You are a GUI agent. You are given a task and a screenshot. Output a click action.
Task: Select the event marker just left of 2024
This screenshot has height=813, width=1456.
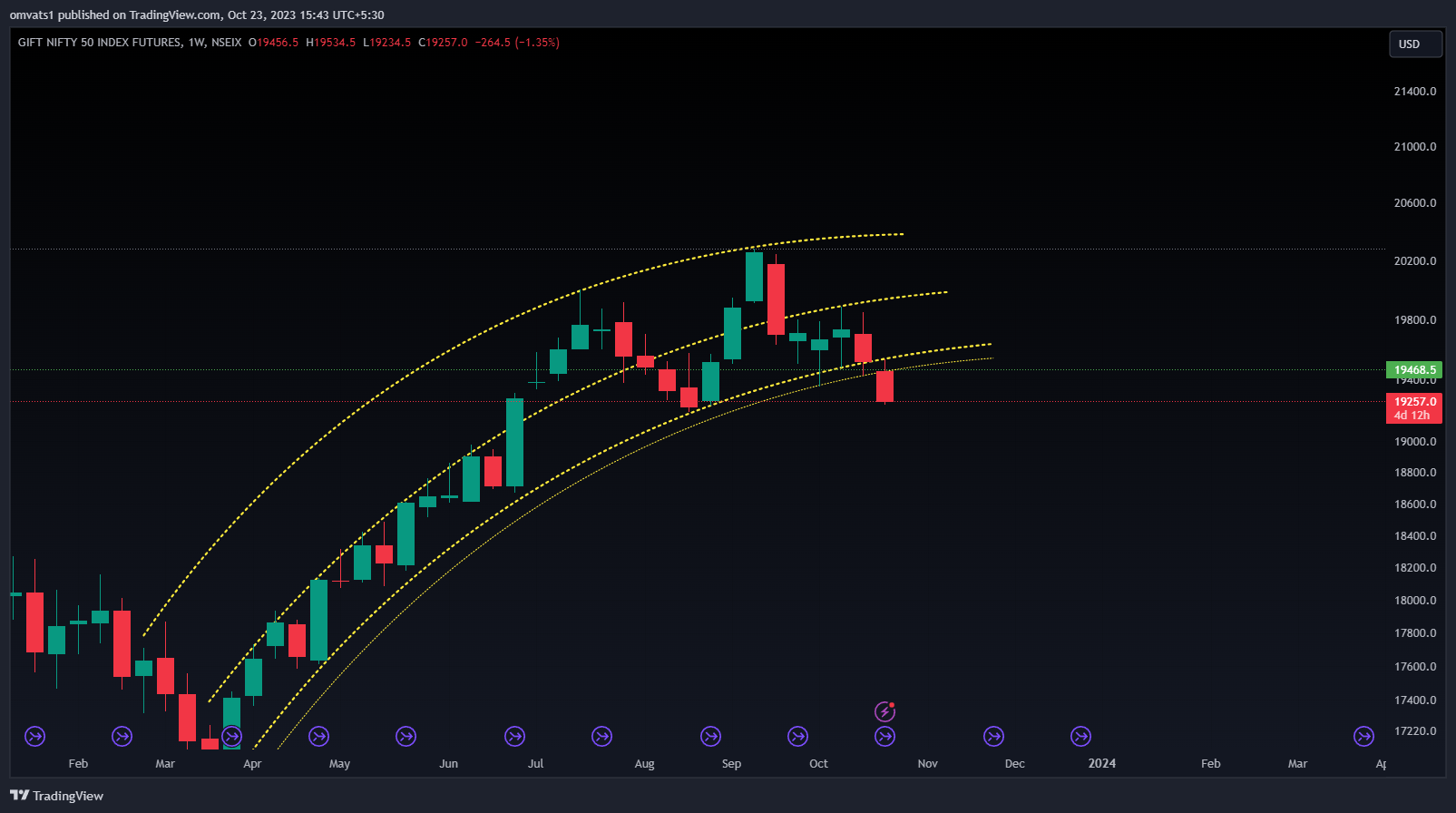coord(1080,736)
